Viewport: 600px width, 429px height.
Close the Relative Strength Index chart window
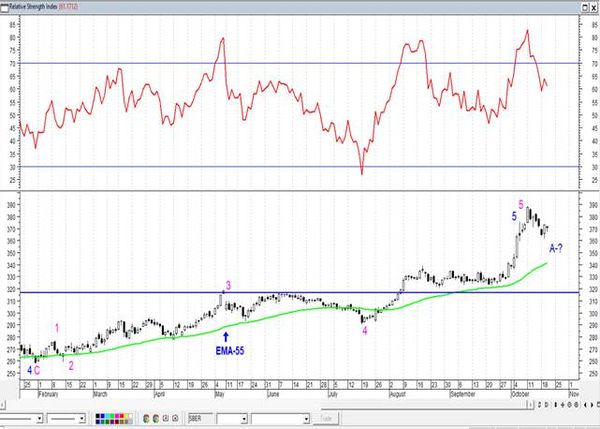pos(593,7)
